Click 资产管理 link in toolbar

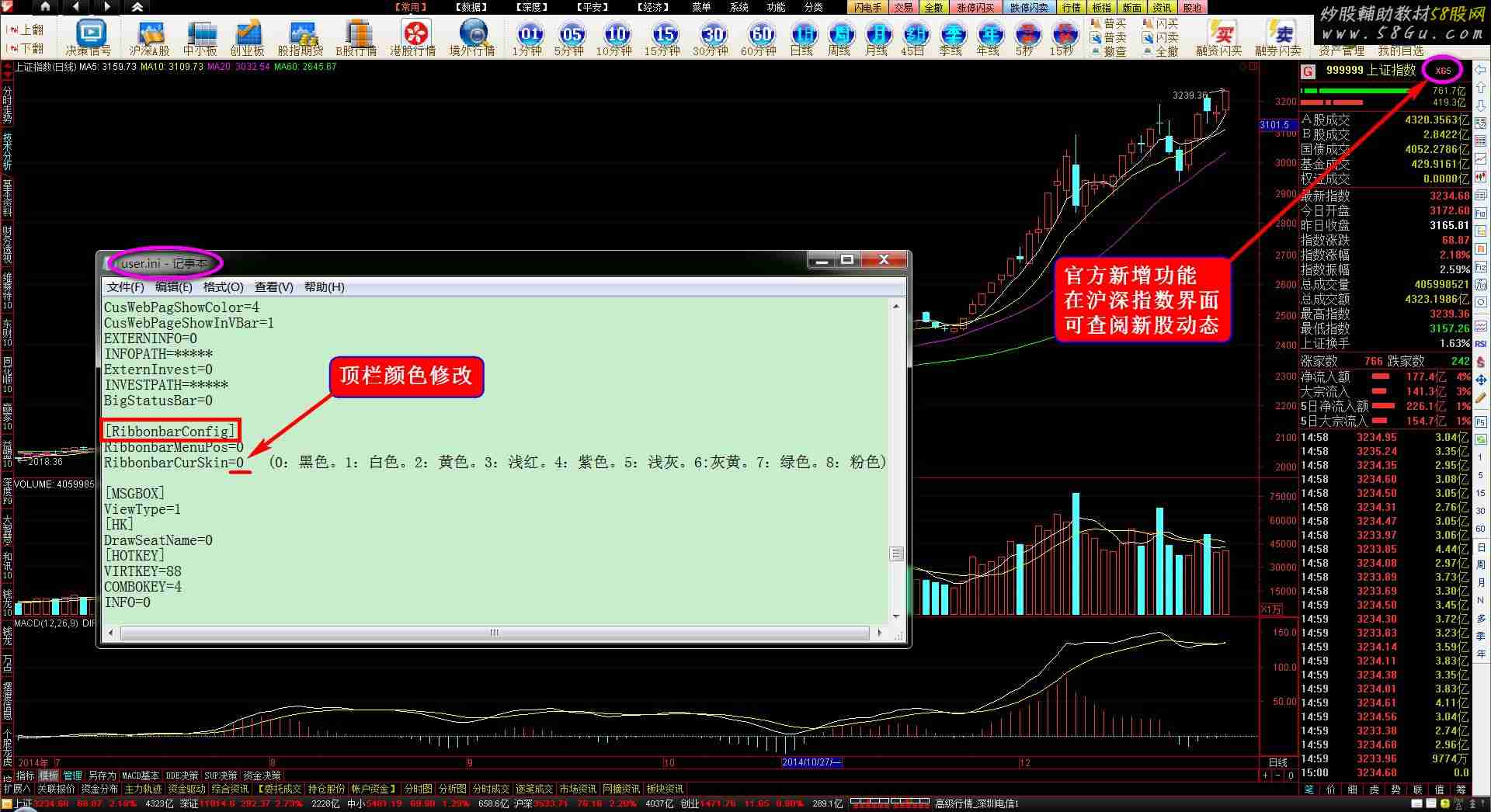pos(1341,51)
